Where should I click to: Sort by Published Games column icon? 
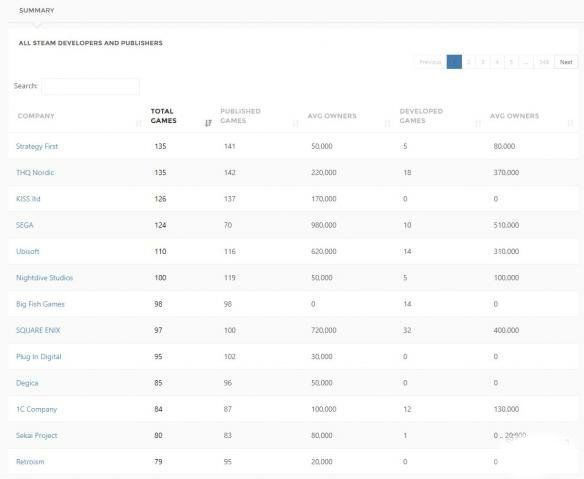[296, 123]
